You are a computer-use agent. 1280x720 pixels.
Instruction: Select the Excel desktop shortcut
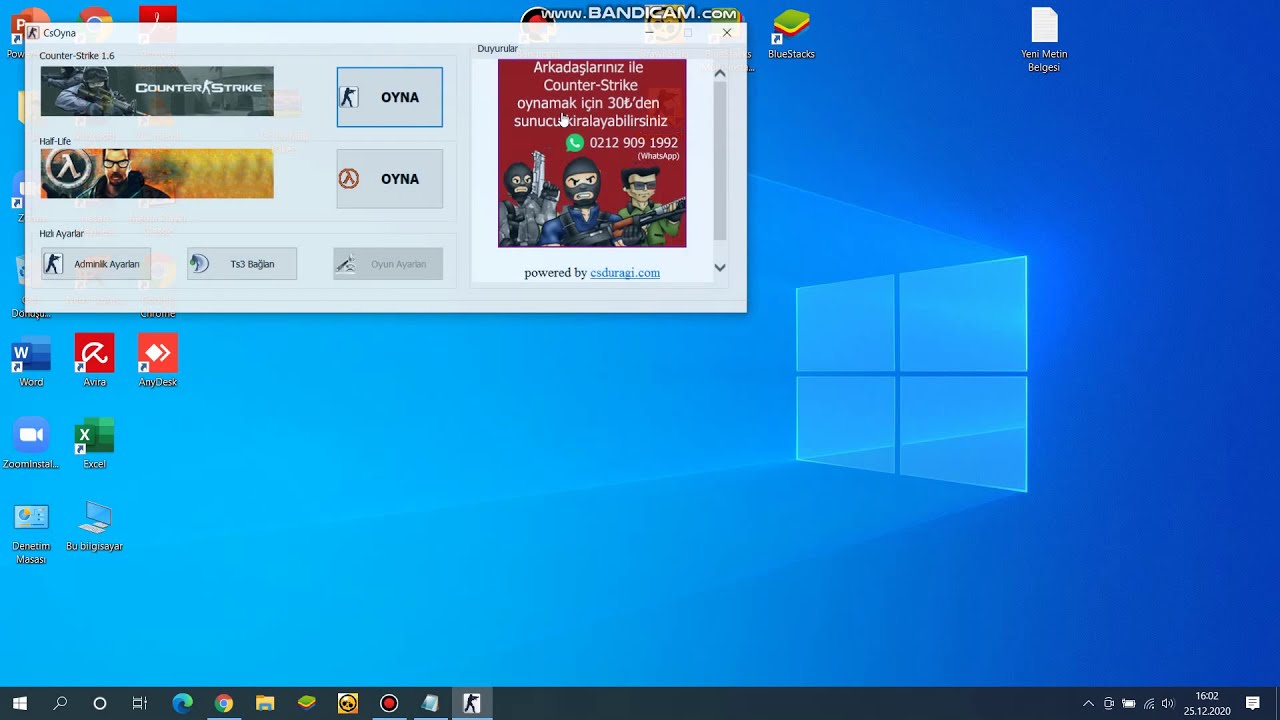click(95, 443)
